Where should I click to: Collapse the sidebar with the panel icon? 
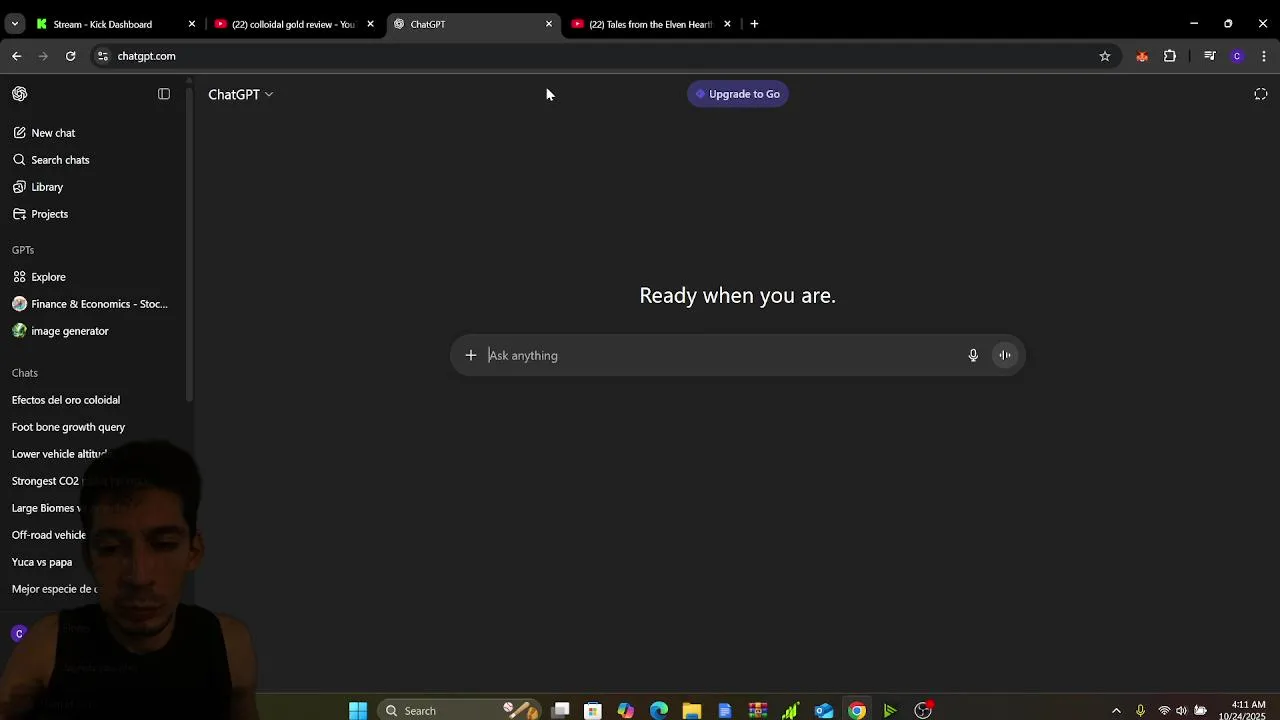(164, 94)
